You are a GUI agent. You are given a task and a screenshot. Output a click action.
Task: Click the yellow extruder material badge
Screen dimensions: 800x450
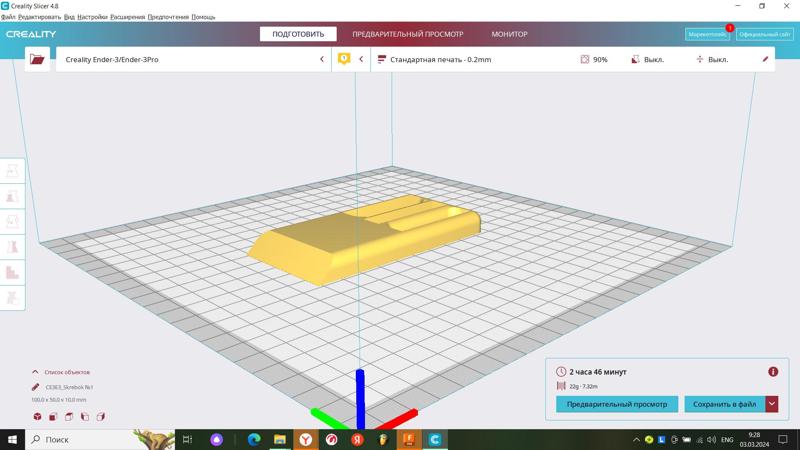coord(344,59)
